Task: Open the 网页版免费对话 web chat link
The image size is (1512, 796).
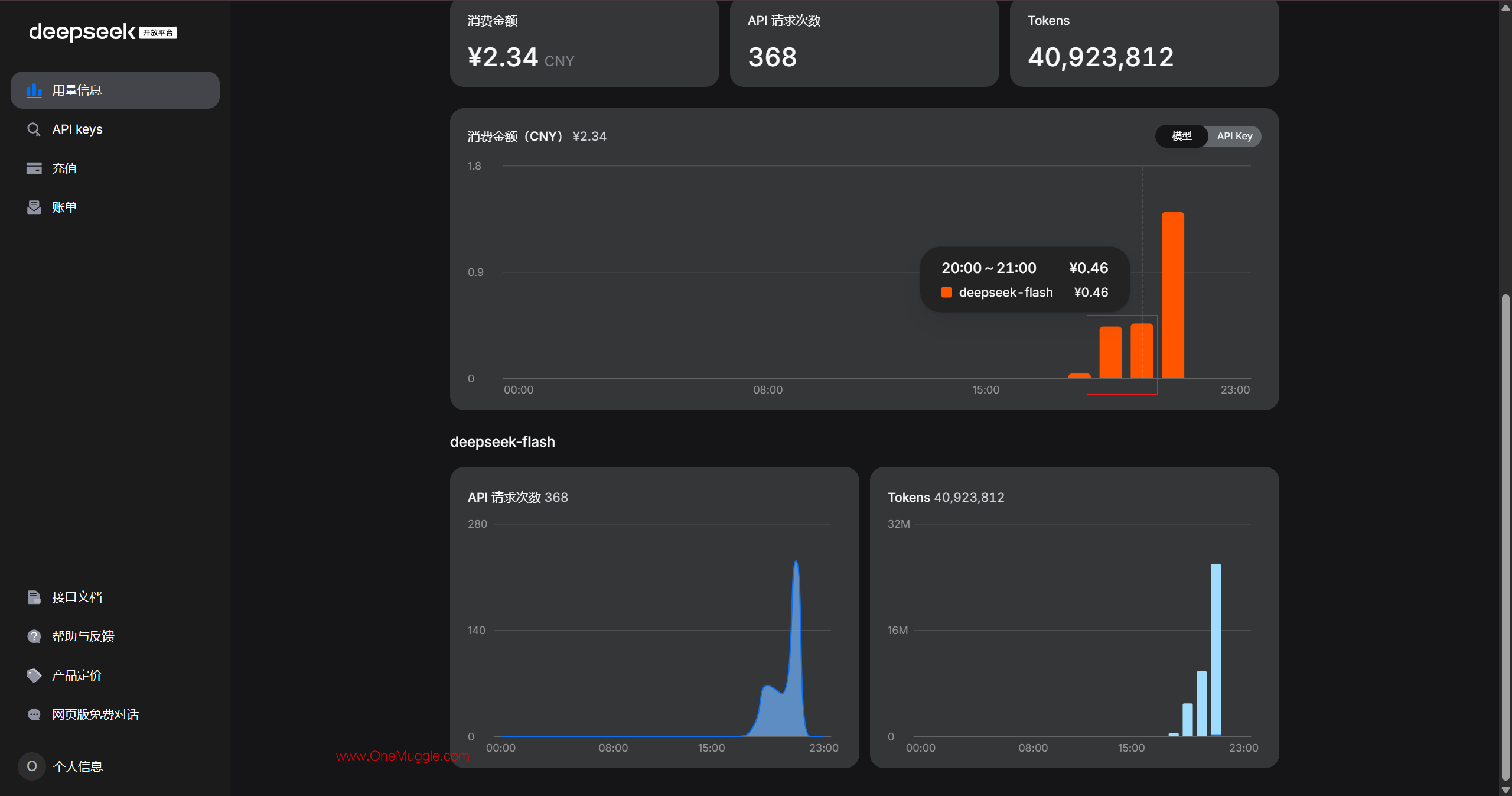Action: [115, 714]
